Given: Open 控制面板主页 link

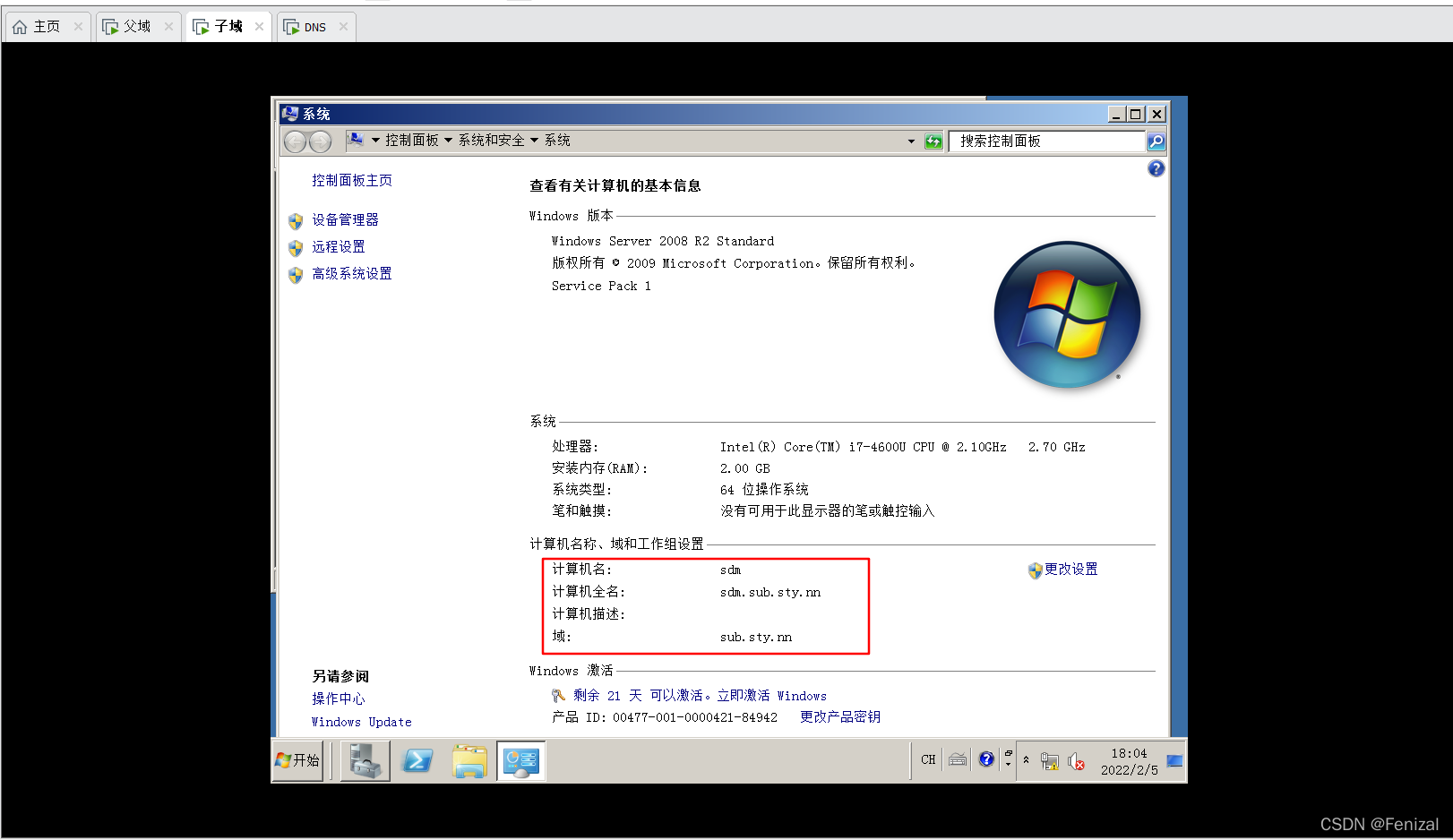Looking at the screenshot, I should 352,181.
